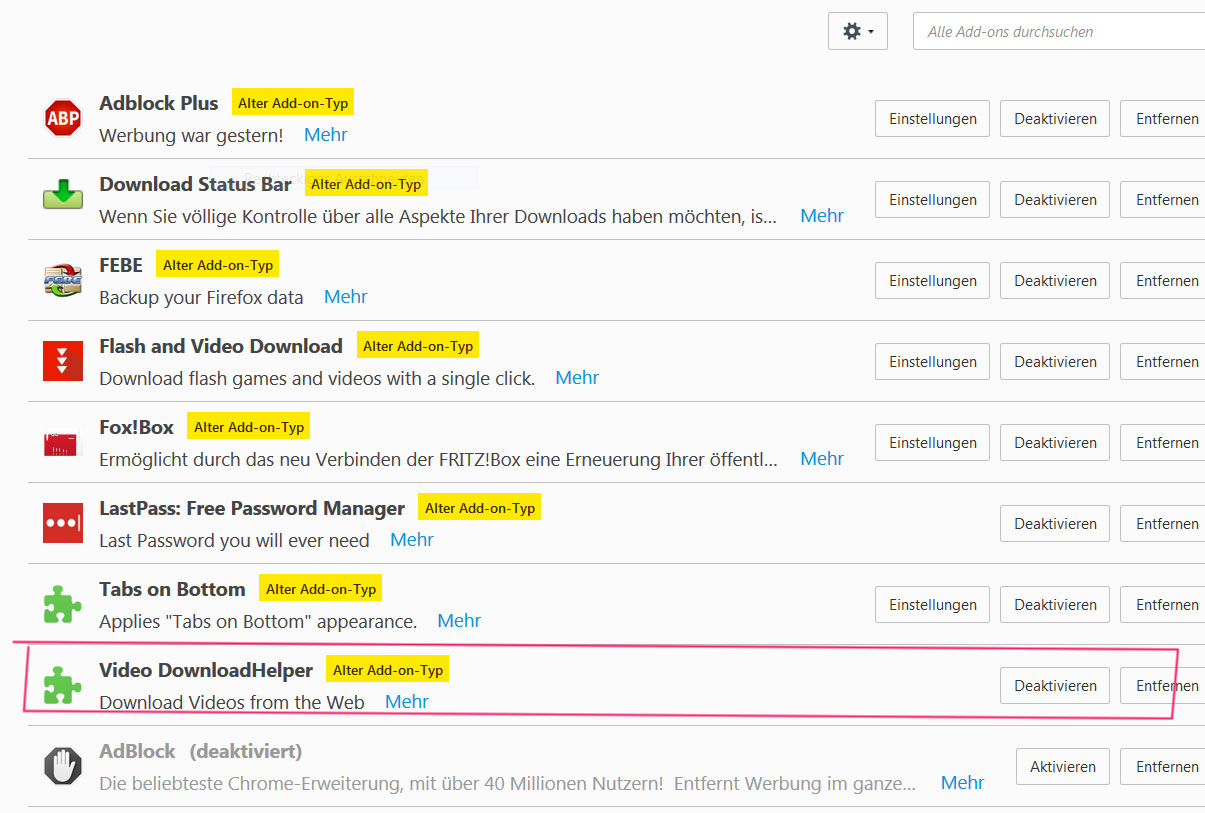1205x813 pixels.
Task: Click the Fox!Box add-on icon
Action: click(63, 442)
